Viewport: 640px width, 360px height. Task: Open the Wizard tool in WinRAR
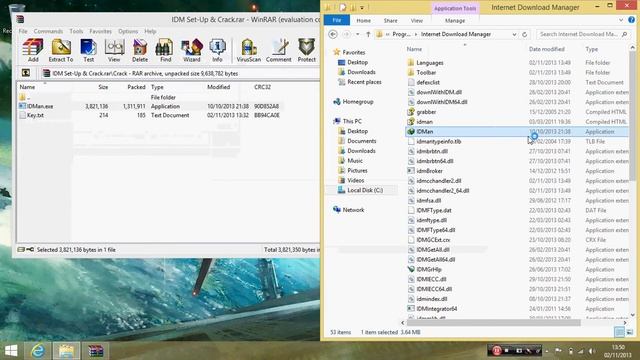(x=191, y=50)
